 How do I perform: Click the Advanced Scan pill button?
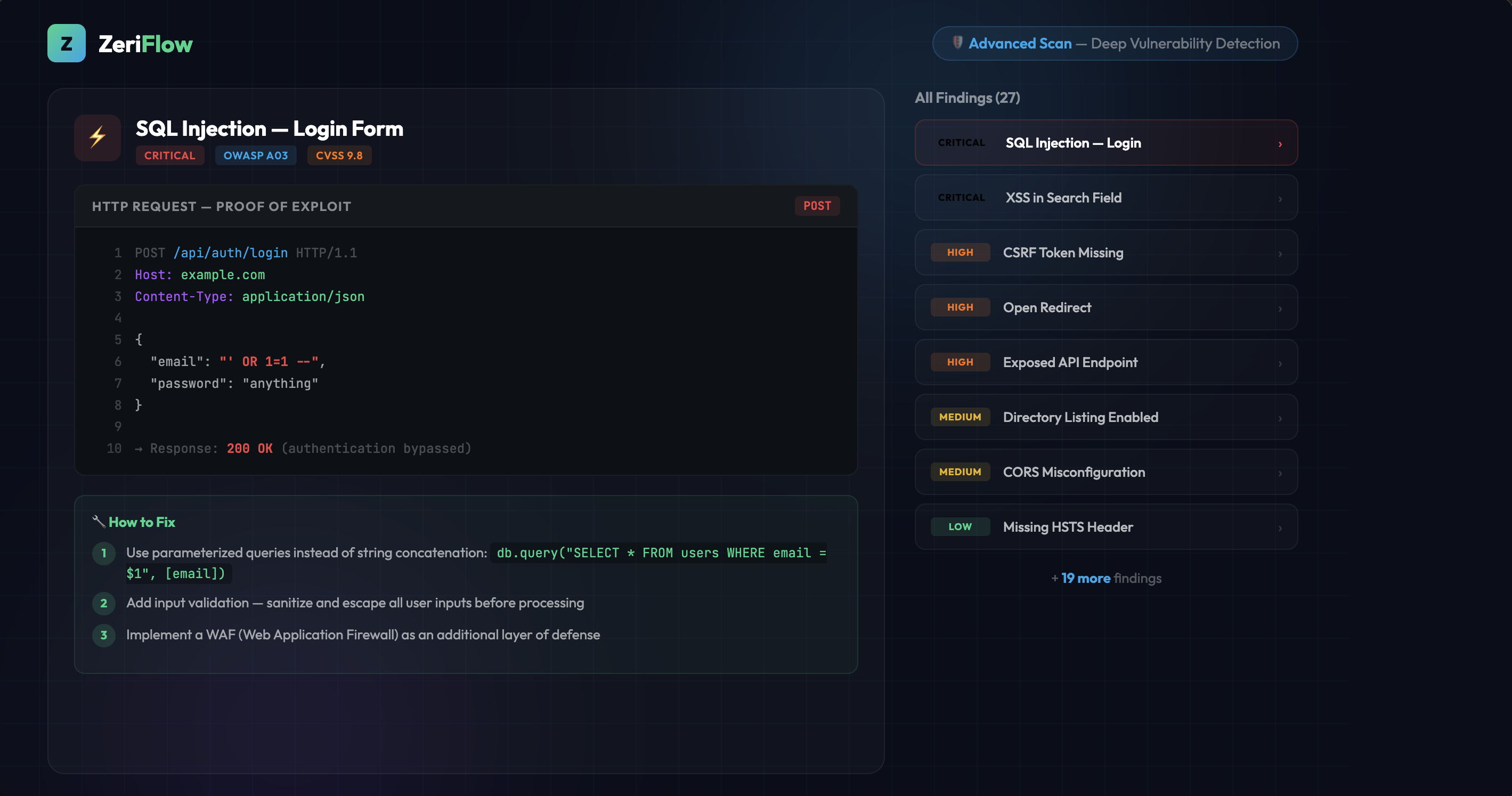1114,44
